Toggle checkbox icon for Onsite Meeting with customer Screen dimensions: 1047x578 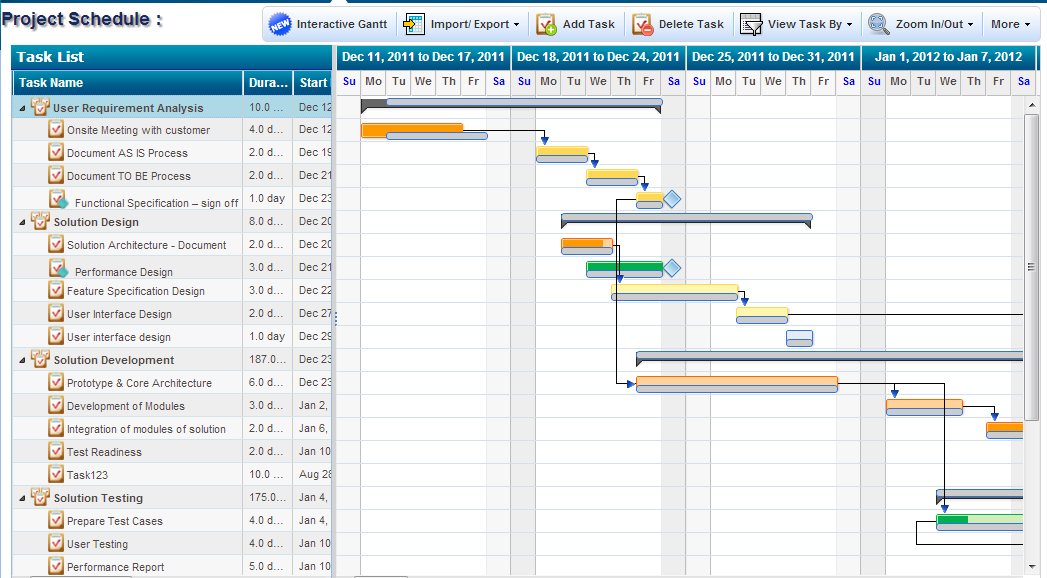coord(56,129)
